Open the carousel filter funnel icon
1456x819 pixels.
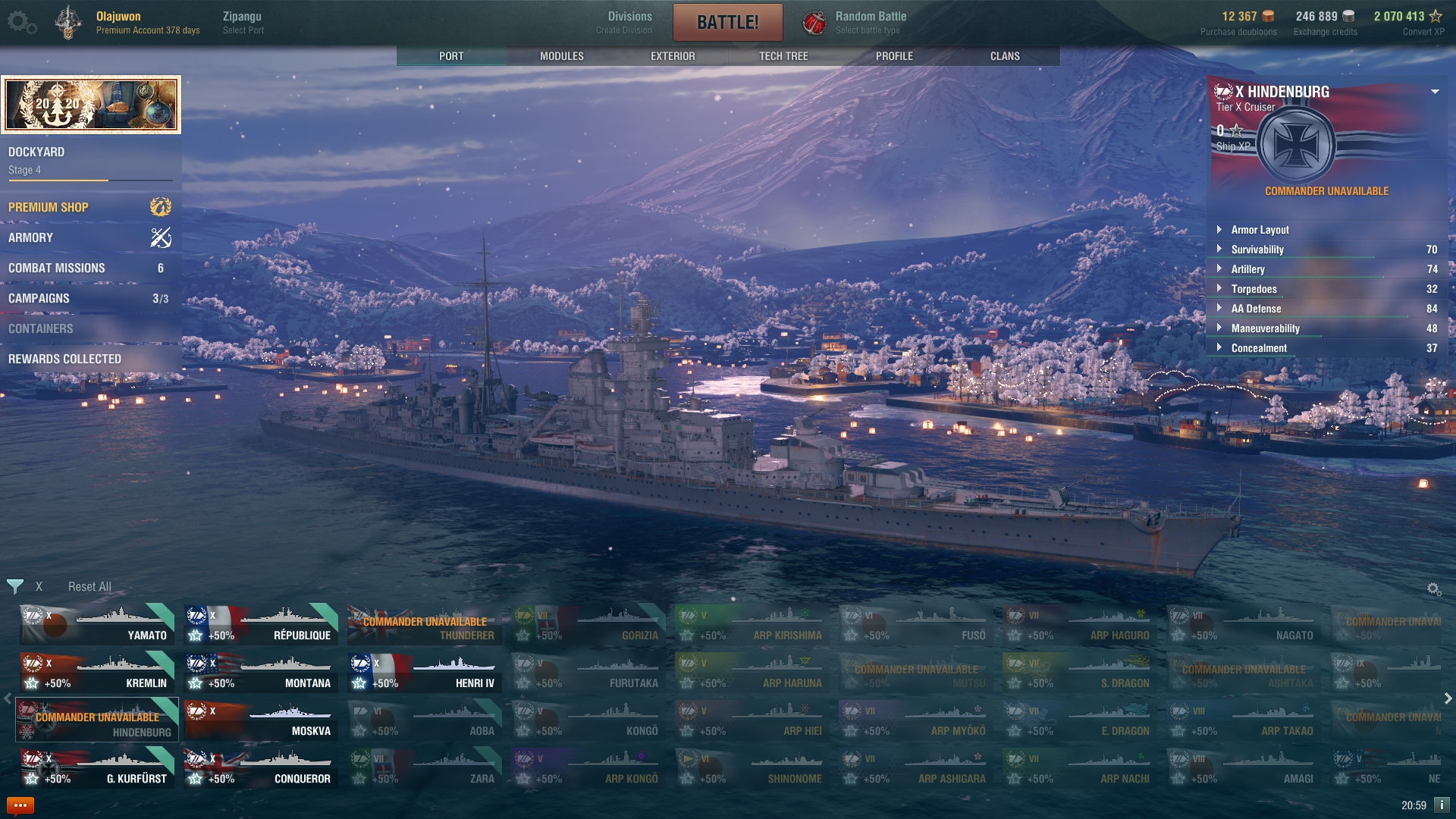coord(14,586)
